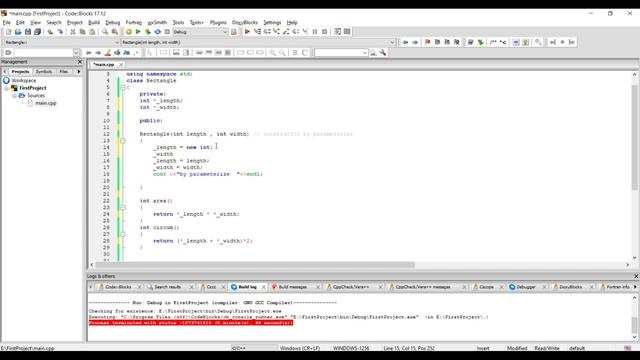The height and width of the screenshot is (360, 640).
Task: Switch to the Symbols tab in Management
Action: 44,72
